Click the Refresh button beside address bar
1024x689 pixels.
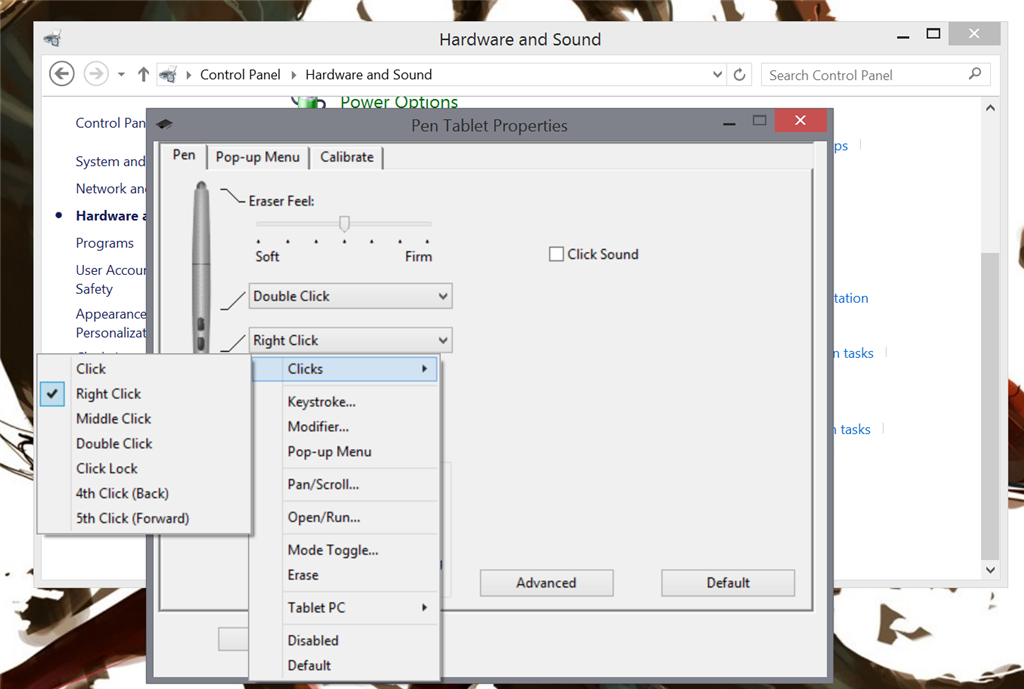[739, 74]
